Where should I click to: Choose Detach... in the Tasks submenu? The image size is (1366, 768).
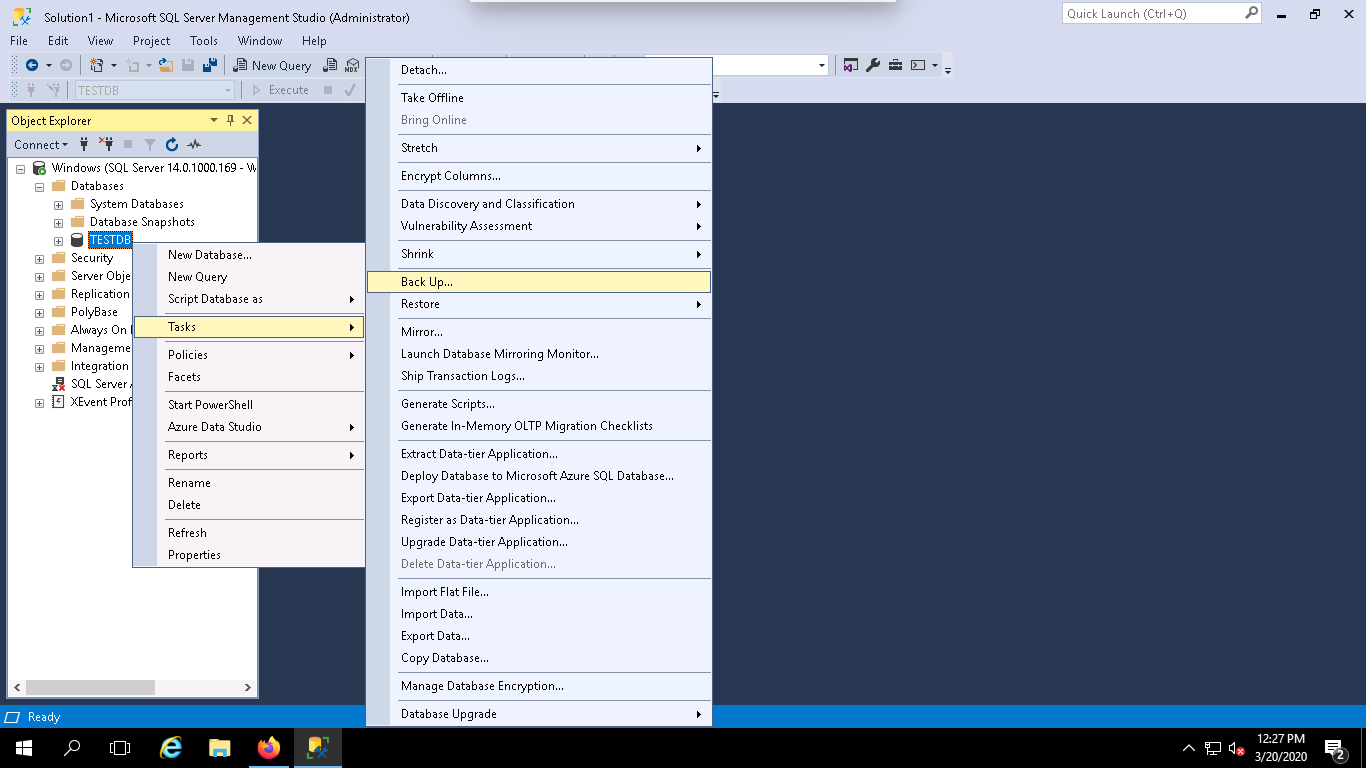click(x=539, y=70)
